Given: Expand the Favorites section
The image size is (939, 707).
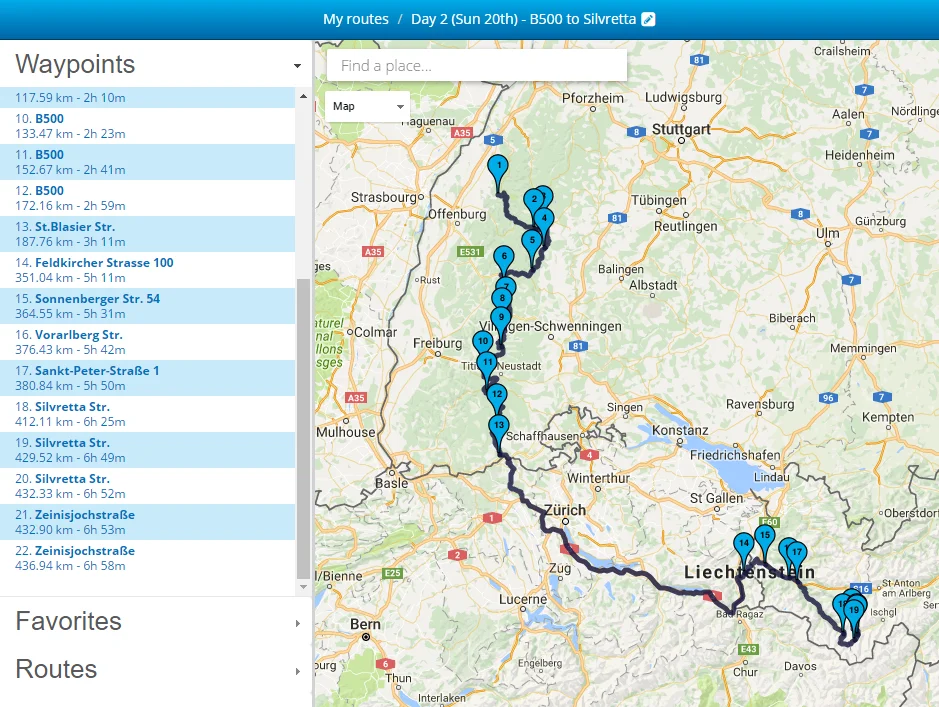Looking at the screenshot, I should tap(298, 623).
